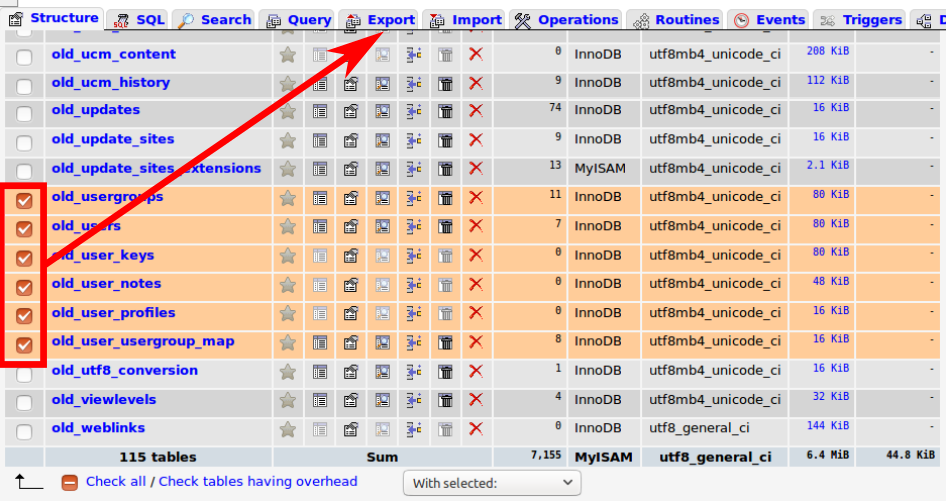Empty the old_viewlevels table
This screenshot has width=946, height=501.
tap(445, 401)
